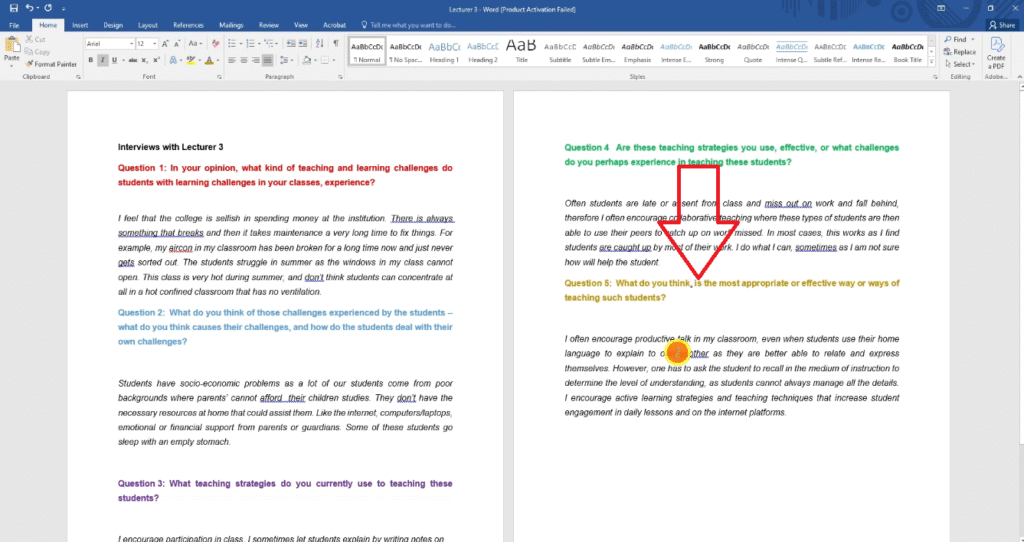Click the Undo arrow icon
The height and width of the screenshot is (542, 1024).
point(31,8)
